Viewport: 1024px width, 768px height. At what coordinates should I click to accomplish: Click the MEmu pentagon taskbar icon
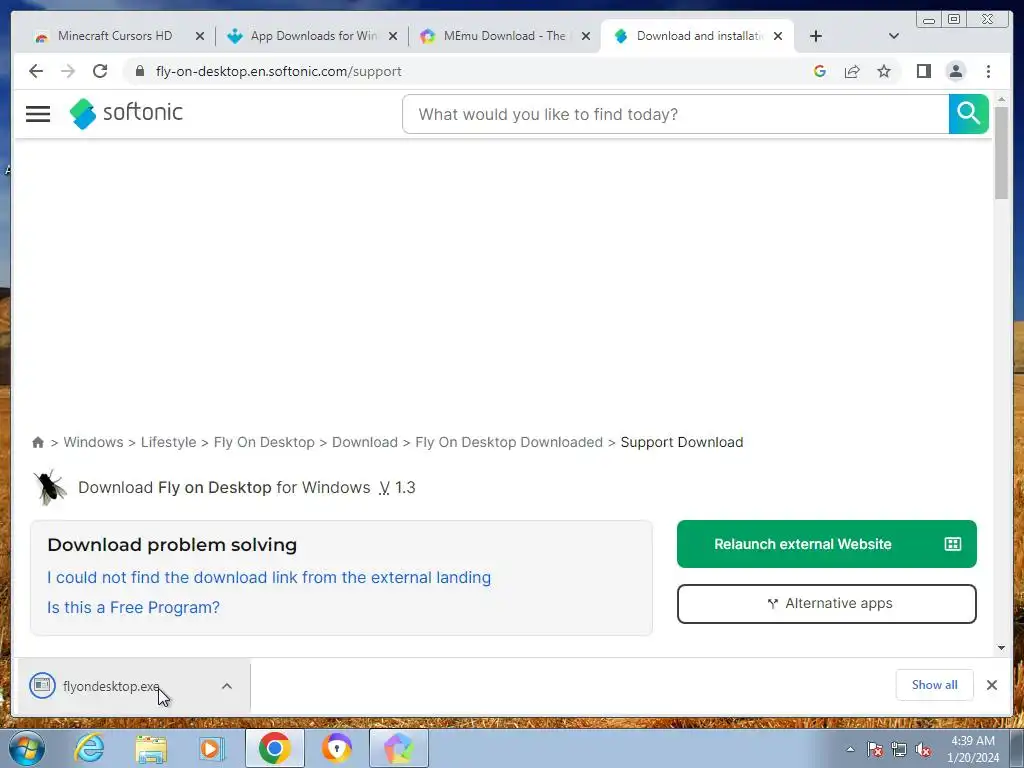pyautogui.click(x=398, y=748)
